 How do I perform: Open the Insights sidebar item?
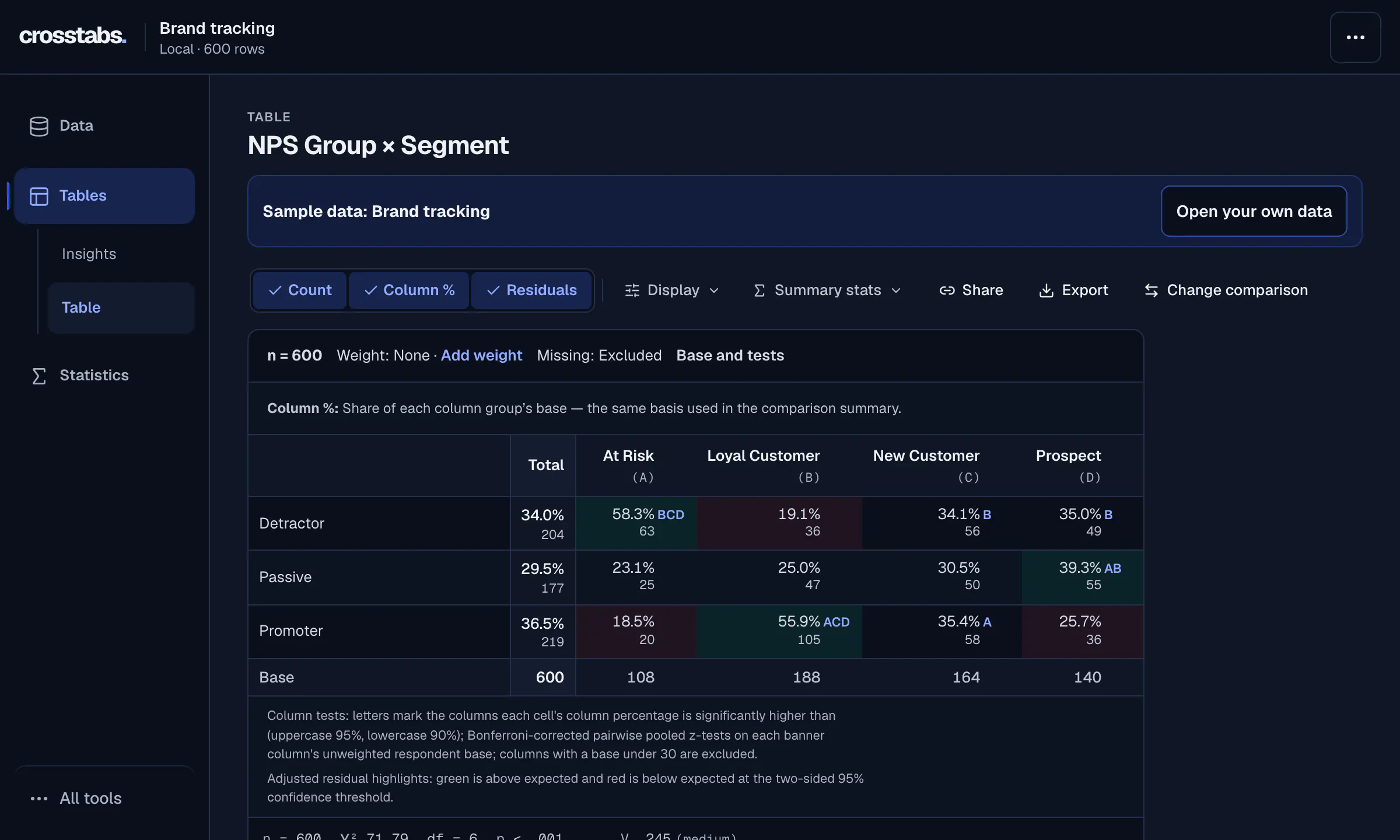click(89, 254)
